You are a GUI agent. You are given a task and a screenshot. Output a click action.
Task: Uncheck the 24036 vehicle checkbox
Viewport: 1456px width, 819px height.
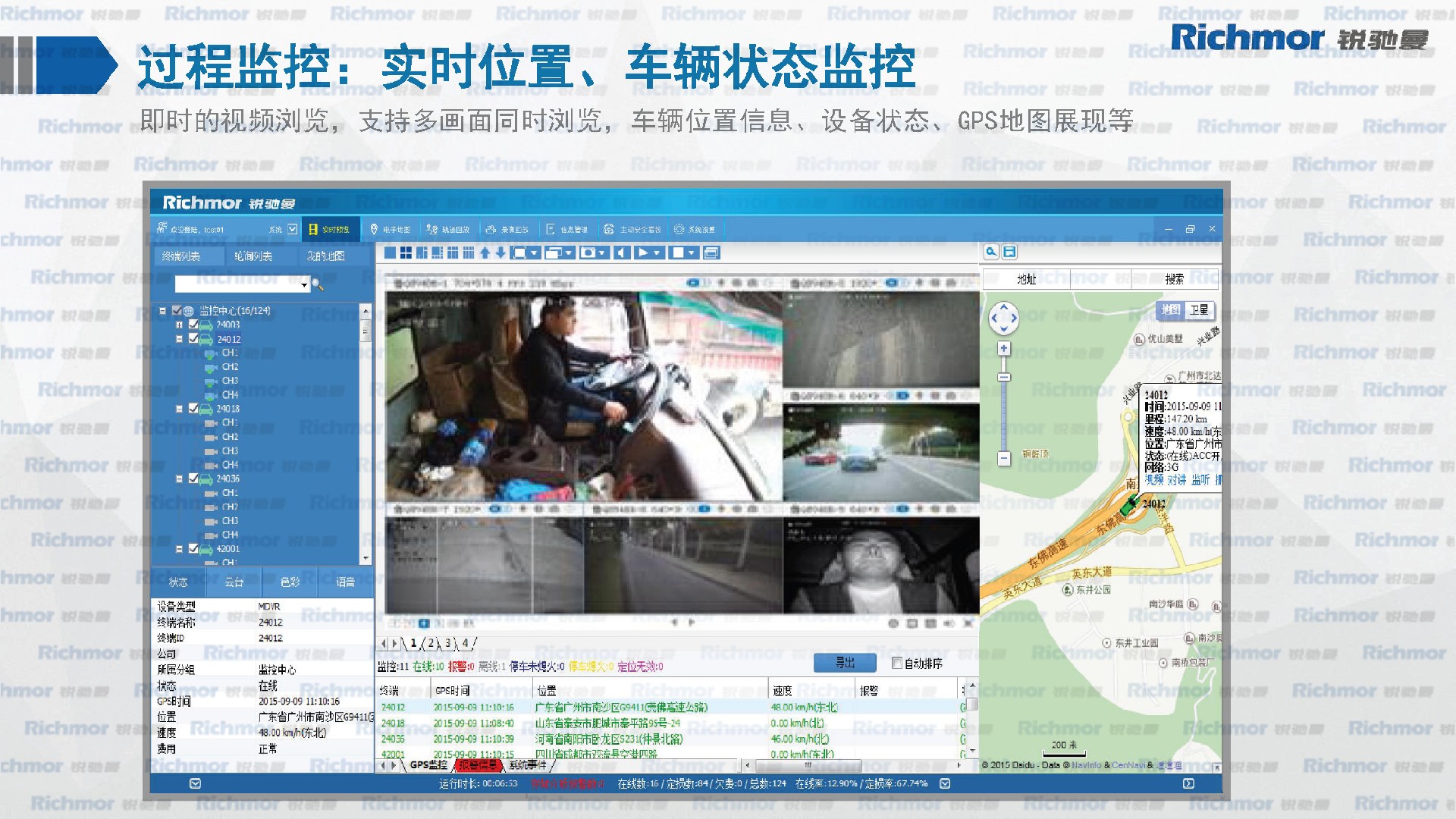[x=193, y=479]
